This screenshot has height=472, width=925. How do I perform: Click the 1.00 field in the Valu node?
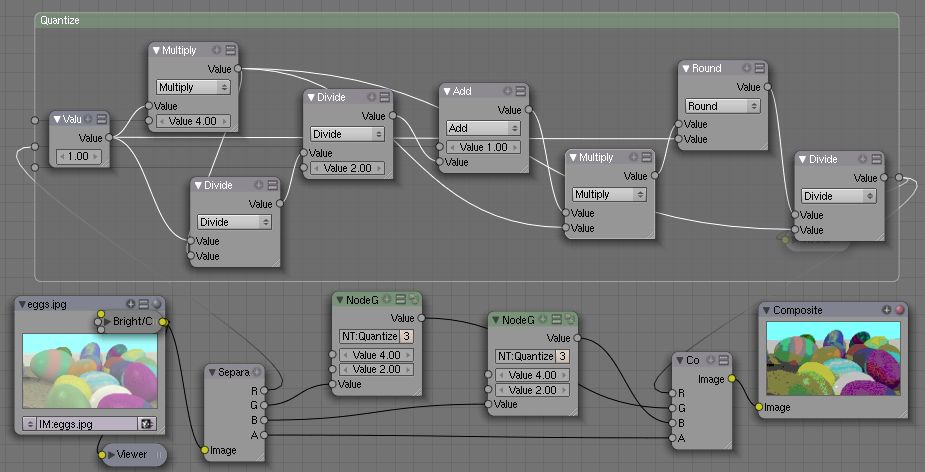click(78, 156)
